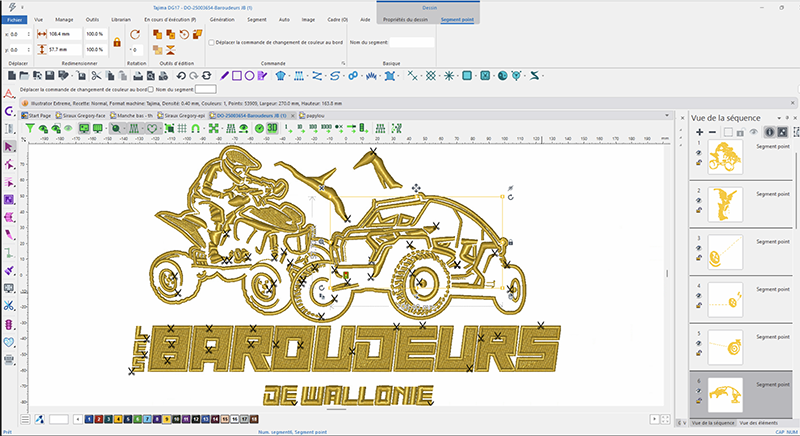Enable 'Déplacer la commande' checkbox in ribbon
The height and width of the screenshot is (436, 800).
pos(211,43)
